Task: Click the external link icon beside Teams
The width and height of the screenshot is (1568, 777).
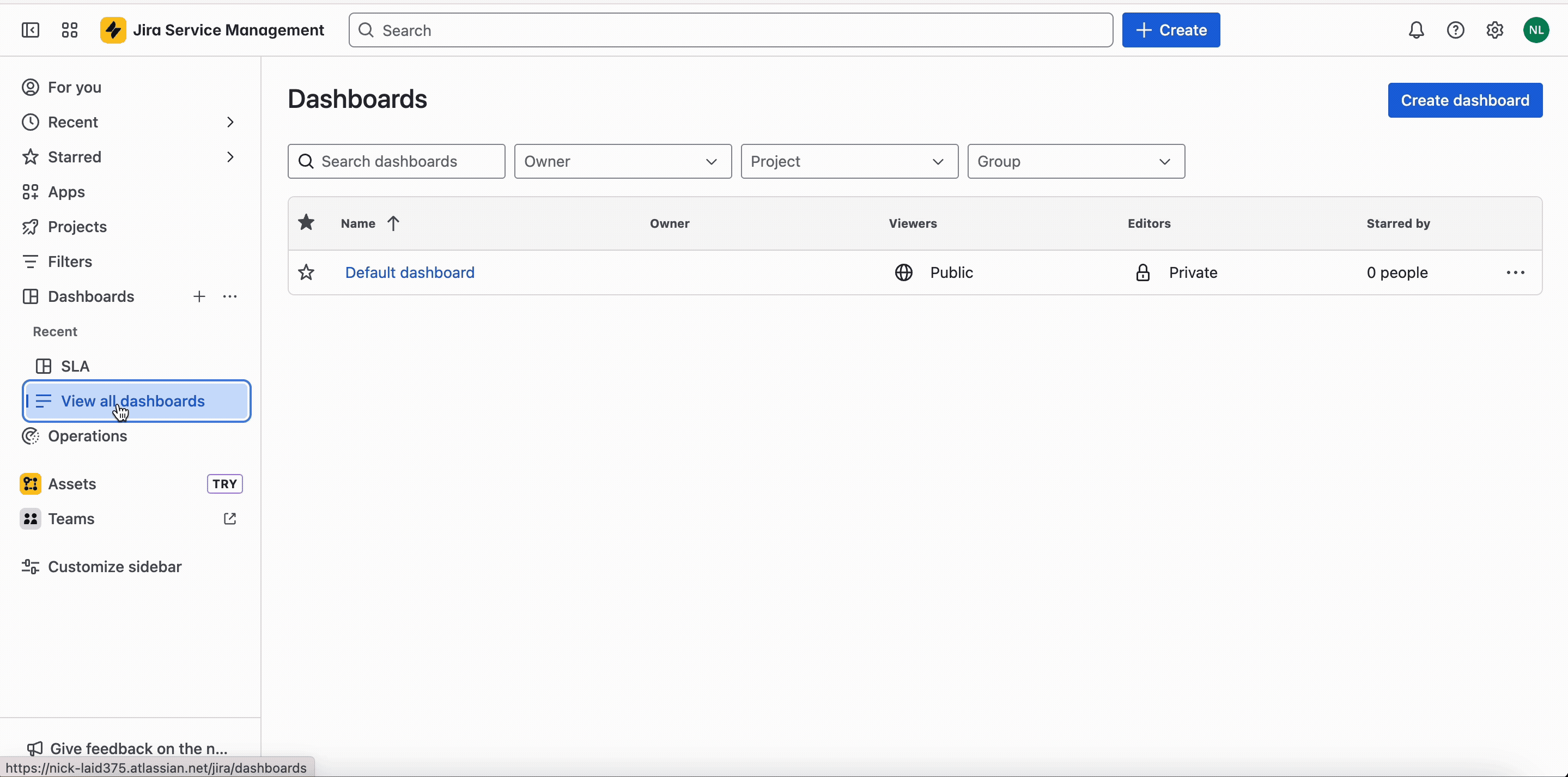Action: coord(230,519)
